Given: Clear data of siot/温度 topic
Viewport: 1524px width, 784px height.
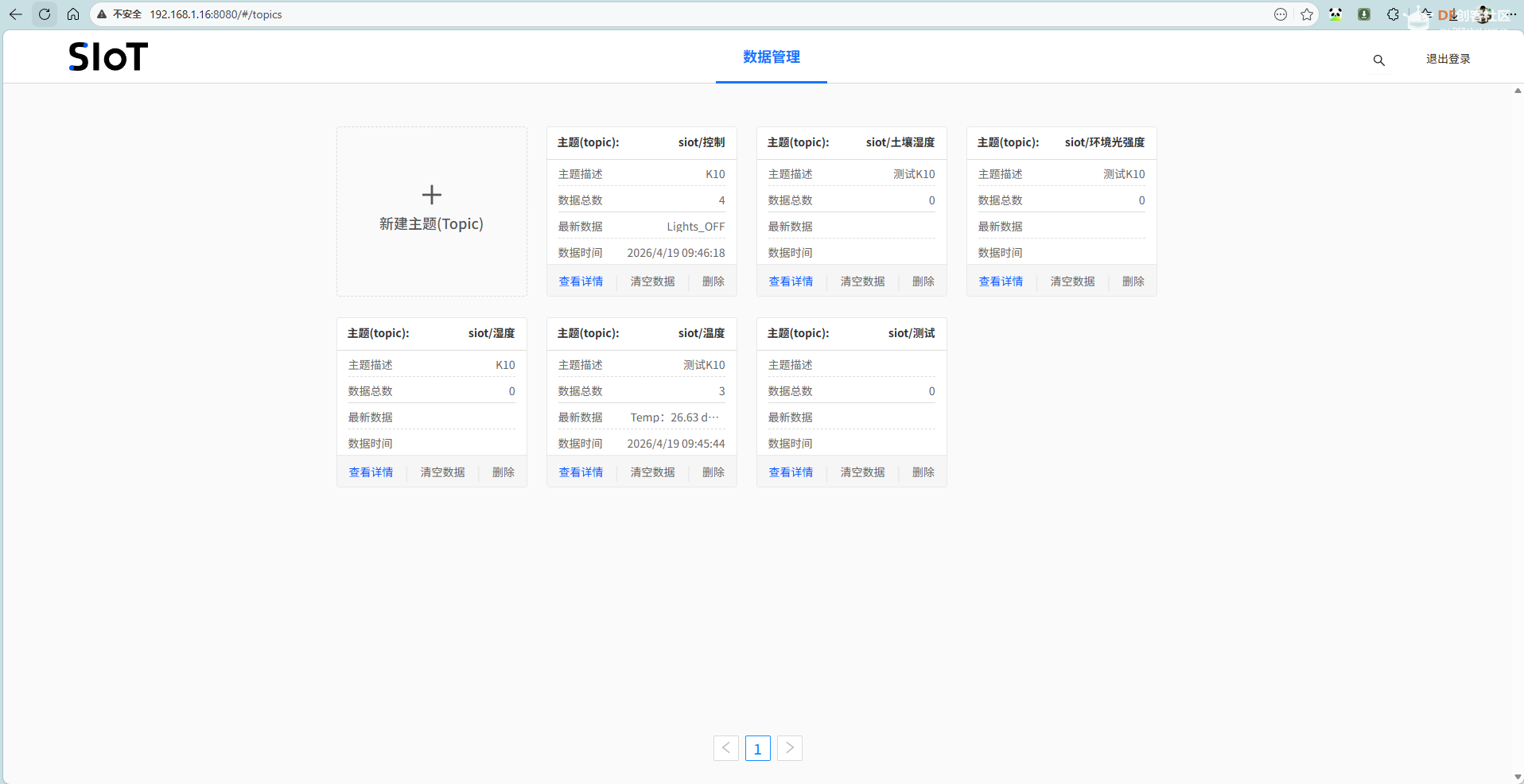Looking at the screenshot, I should click(652, 472).
